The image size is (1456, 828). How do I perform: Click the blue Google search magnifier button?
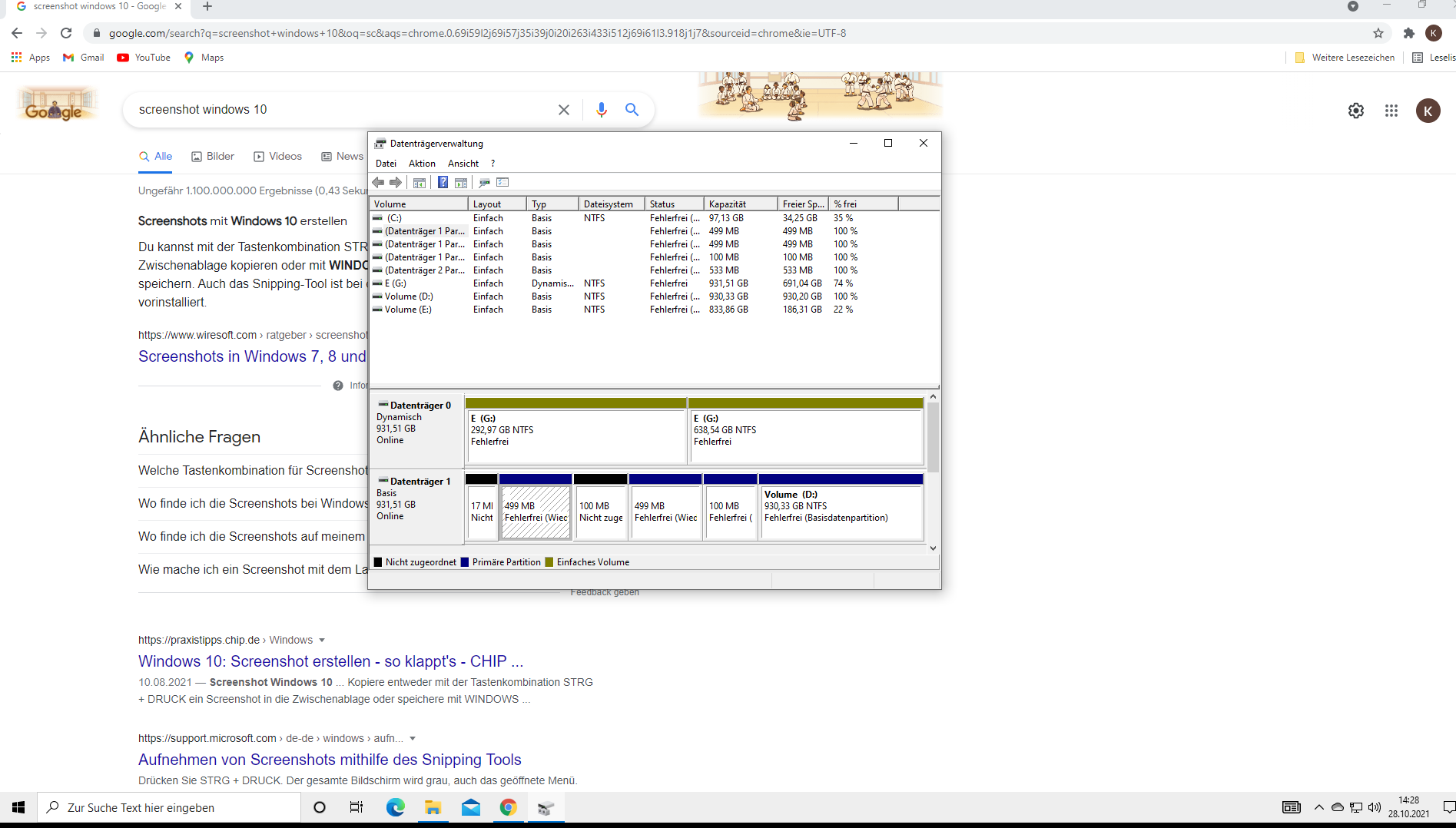click(x=632, y=110)
